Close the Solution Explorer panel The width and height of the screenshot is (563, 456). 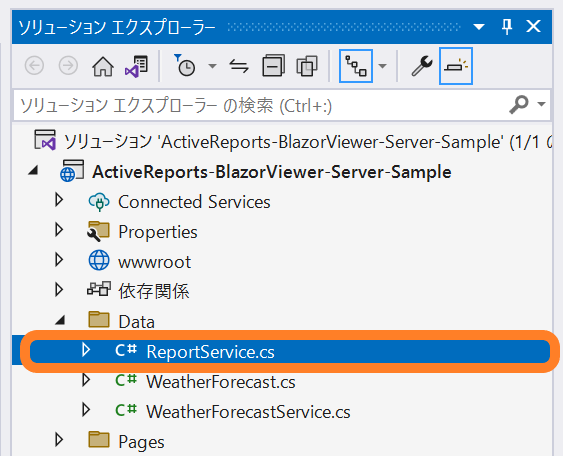[x=534, y=27]
